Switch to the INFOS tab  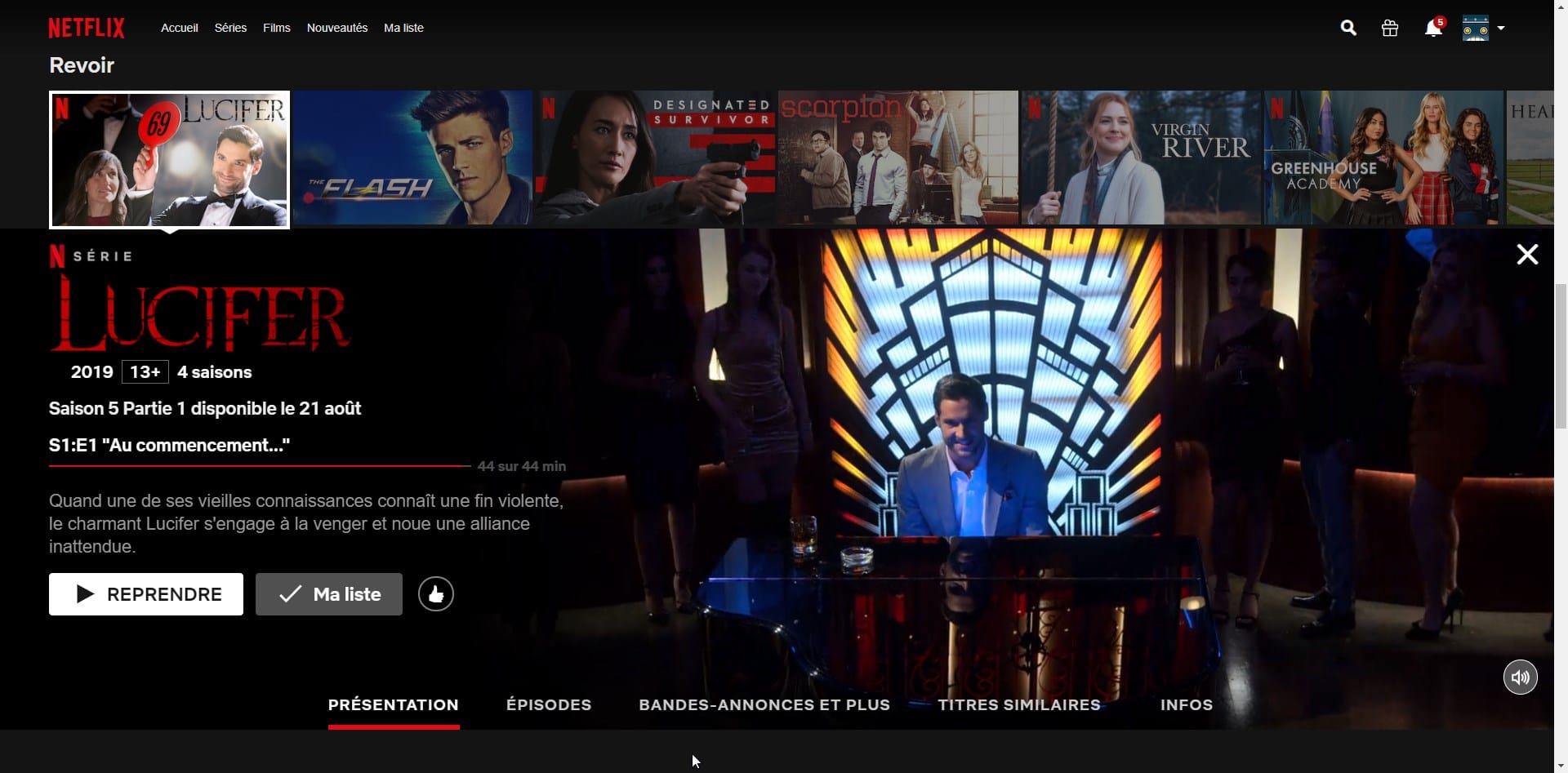[x=1187, y=704]
